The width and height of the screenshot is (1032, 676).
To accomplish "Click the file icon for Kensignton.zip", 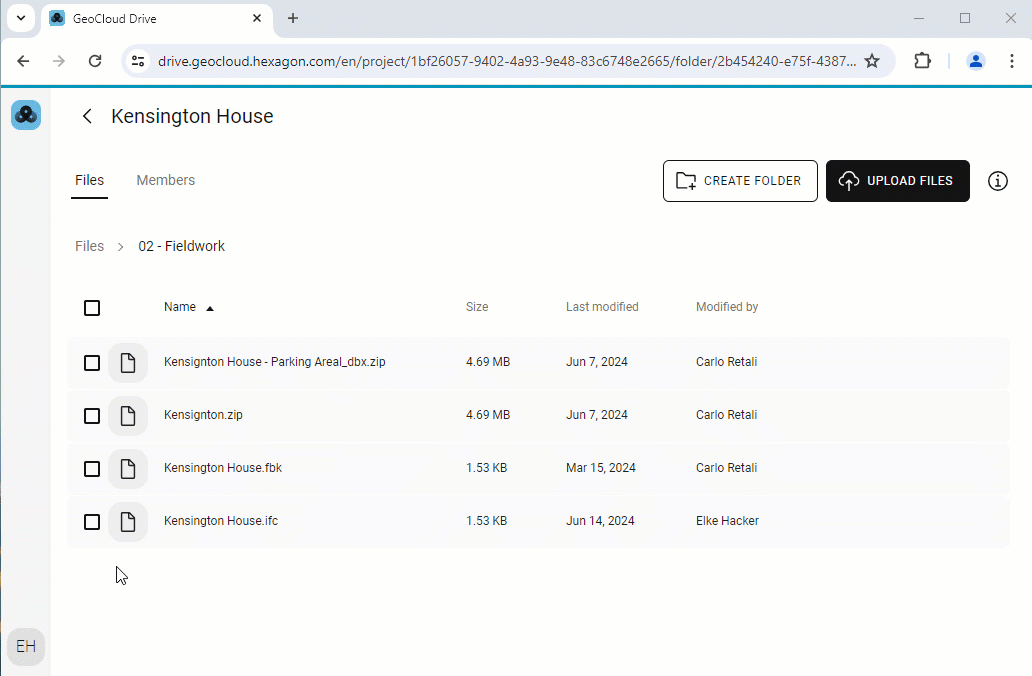I will click(x=128, y=415).
